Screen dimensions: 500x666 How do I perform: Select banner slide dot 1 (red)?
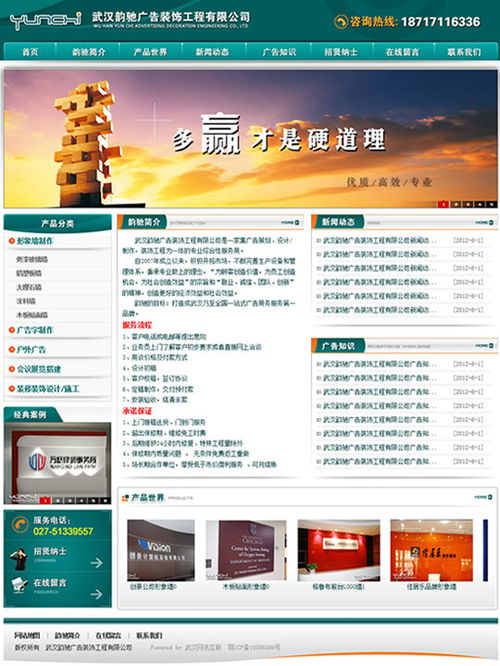pyautogui.click(x=444, y=204)
